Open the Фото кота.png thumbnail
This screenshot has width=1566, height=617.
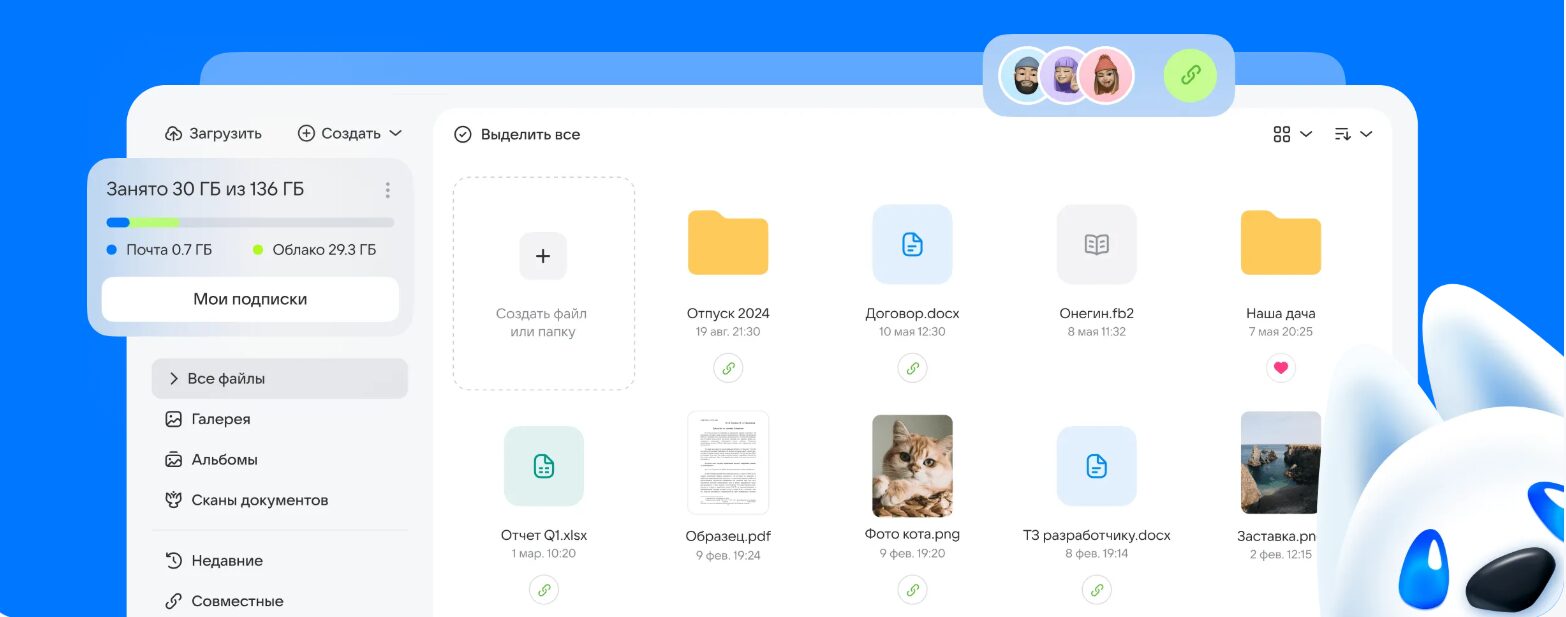point(912,465)
